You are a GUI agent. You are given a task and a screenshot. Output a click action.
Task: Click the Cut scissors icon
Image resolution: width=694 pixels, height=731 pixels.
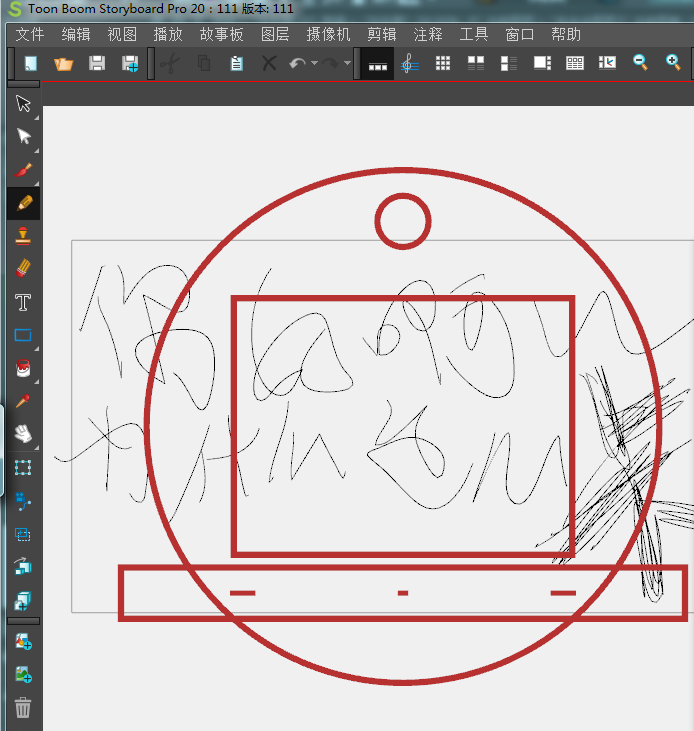pyautogui.click(x=170, y=63)
